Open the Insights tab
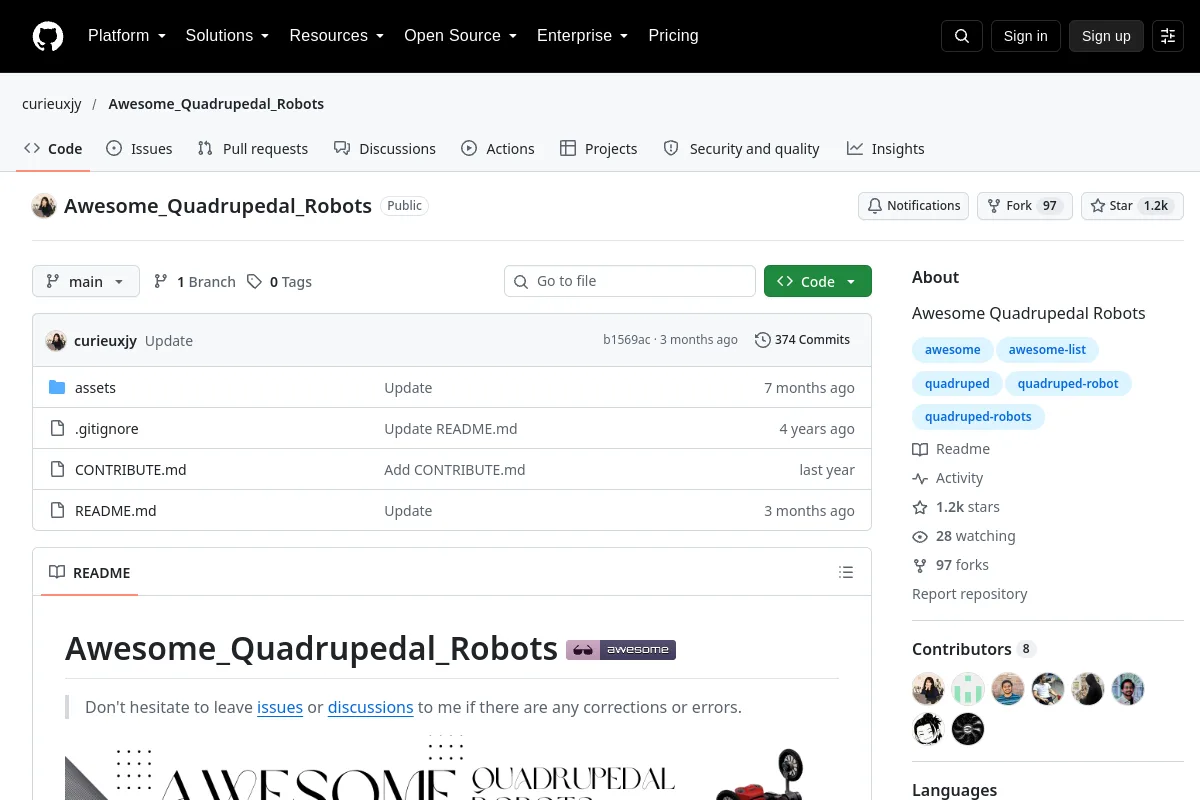This screenshot has height=800, width=1200. click(886, 149)
